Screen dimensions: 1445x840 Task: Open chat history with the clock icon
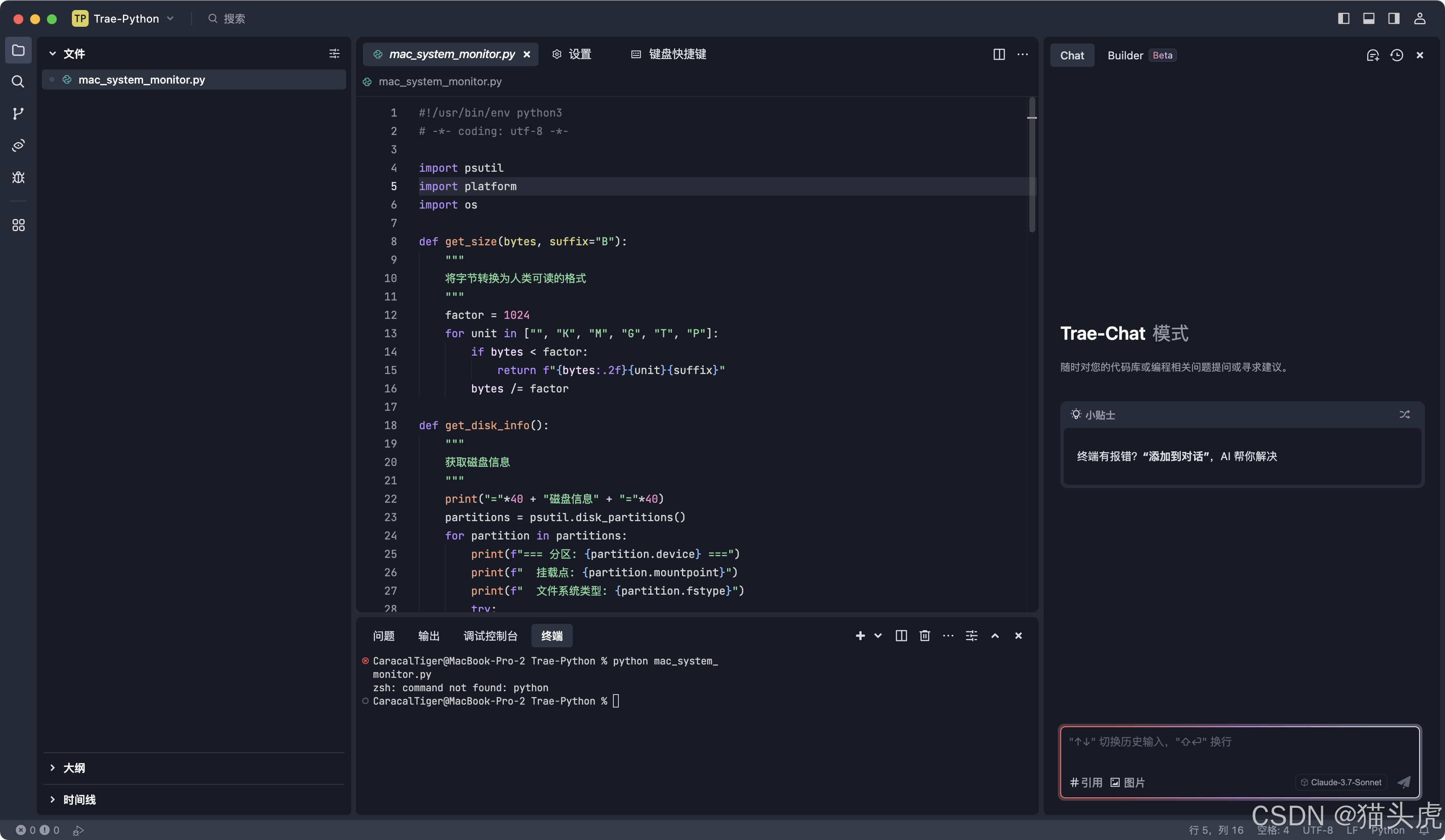coord(1396,55)
